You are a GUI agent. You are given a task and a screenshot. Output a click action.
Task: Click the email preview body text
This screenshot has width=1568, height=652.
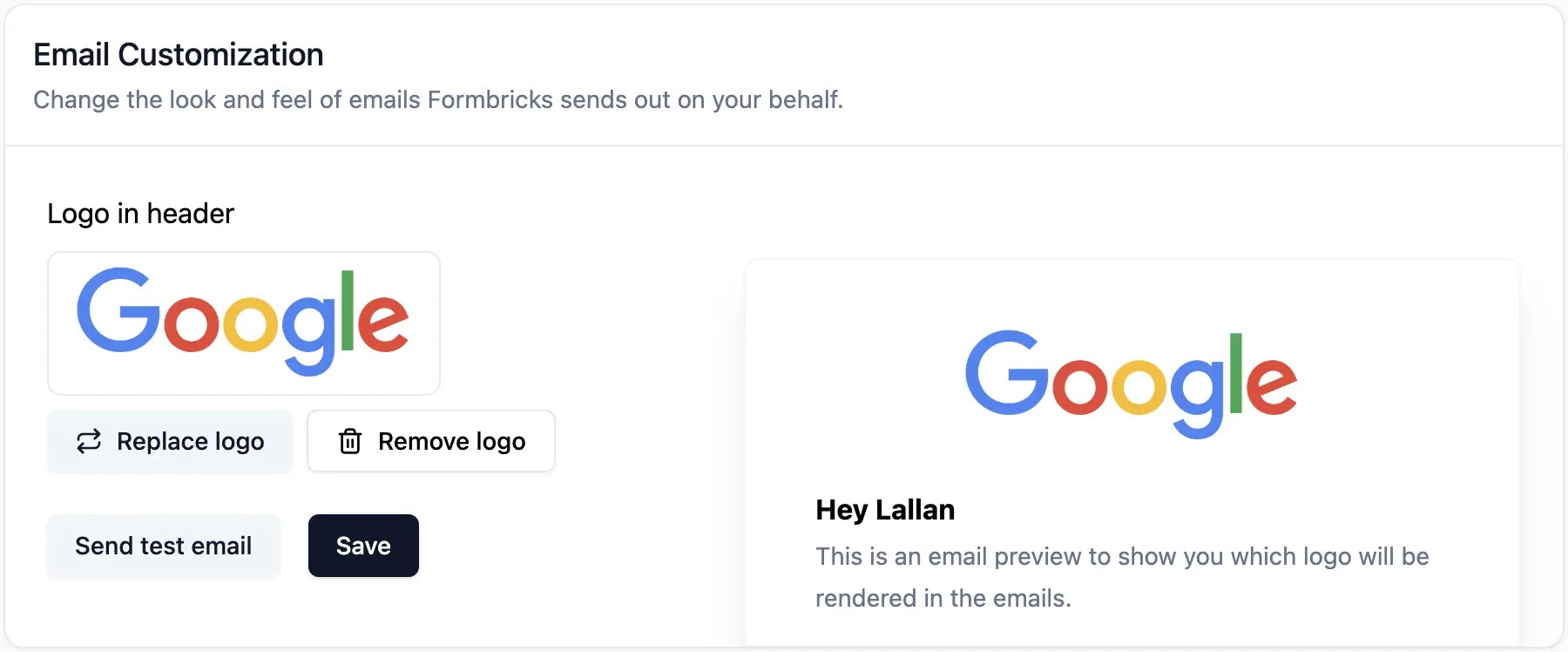point(1122,577)
